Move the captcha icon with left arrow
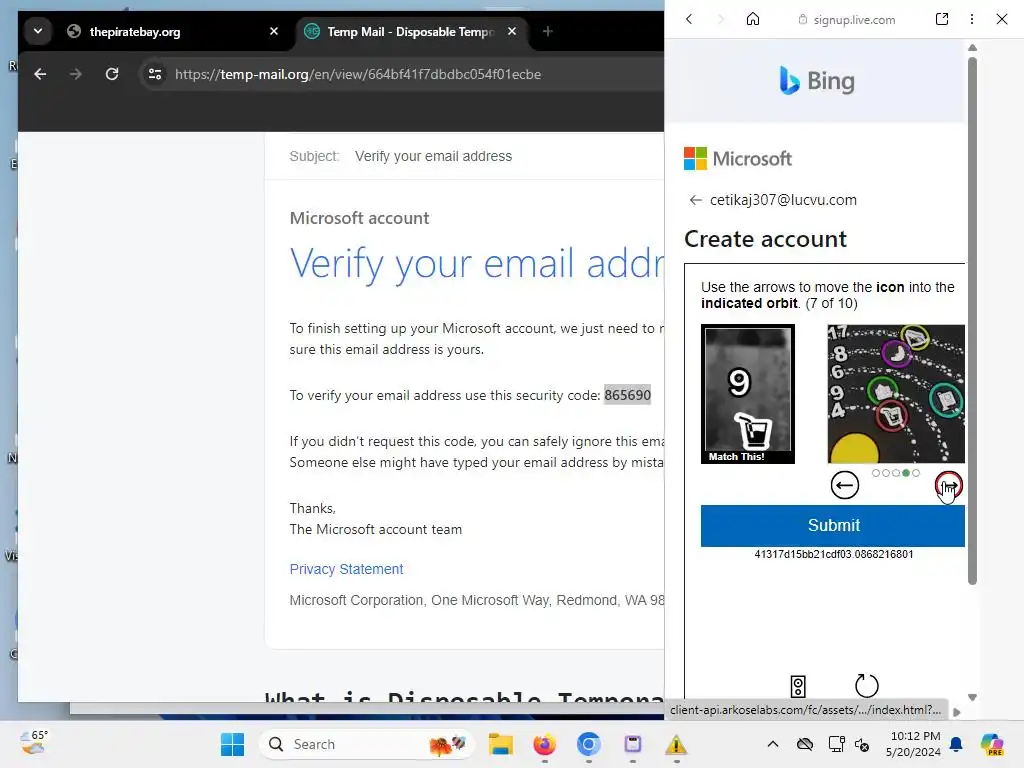The image size is (1024, 768). pos(844,485)
